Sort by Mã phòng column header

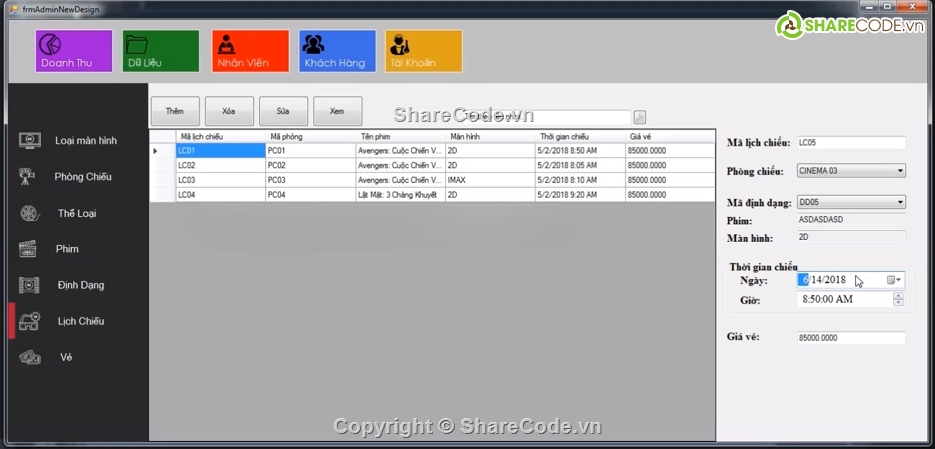pos(311,137)
